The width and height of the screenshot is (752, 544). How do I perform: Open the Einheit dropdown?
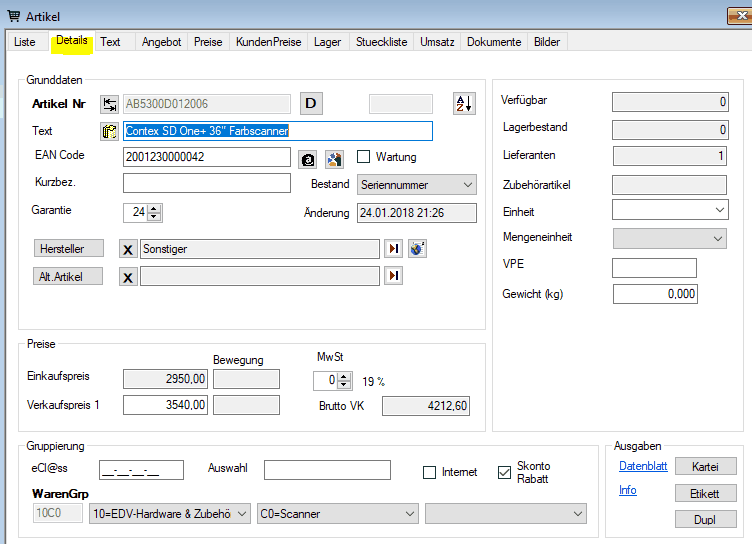click(x=670, y=210)
